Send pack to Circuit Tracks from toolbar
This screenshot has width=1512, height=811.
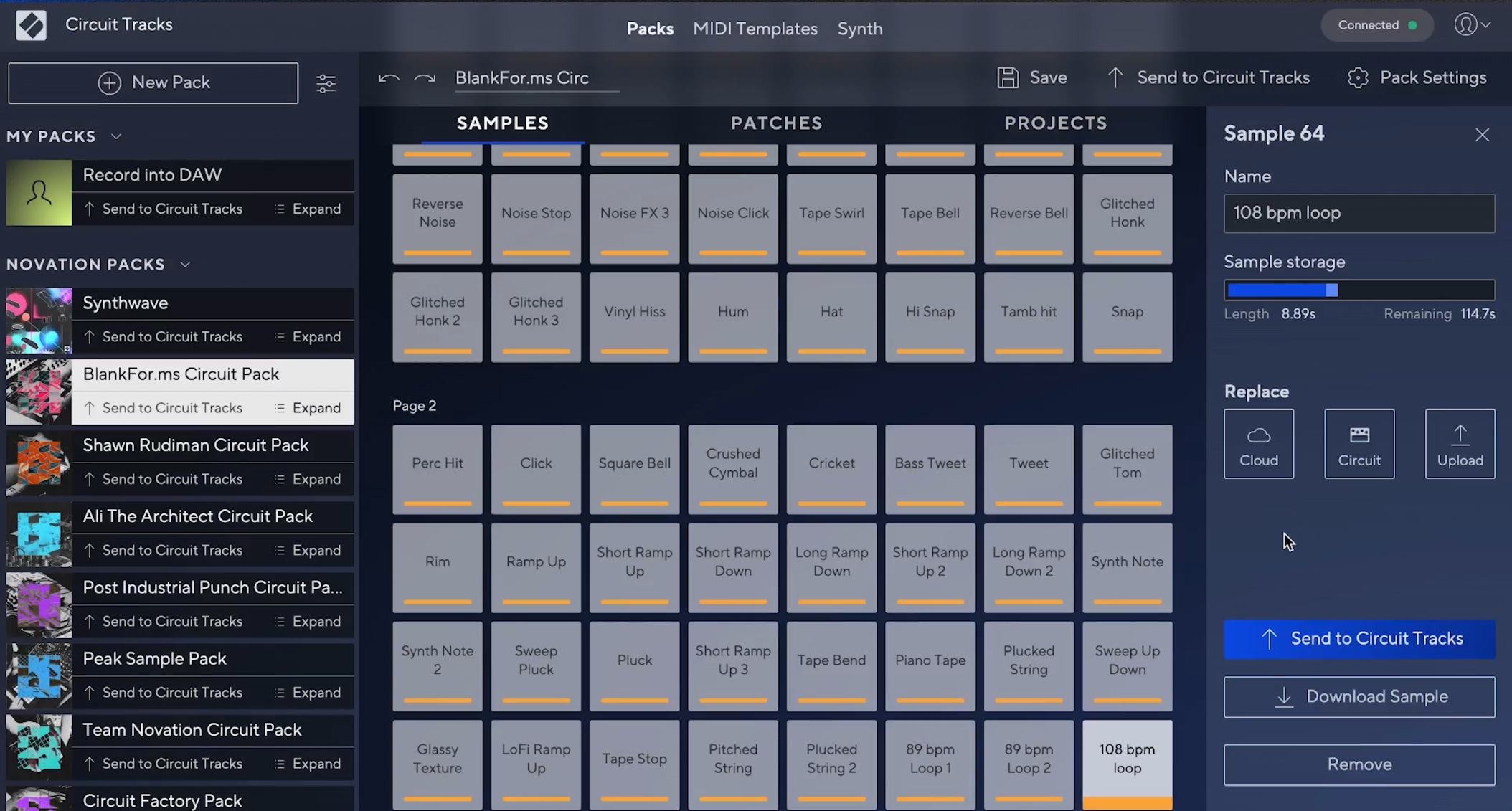[x=1208, y=77]
